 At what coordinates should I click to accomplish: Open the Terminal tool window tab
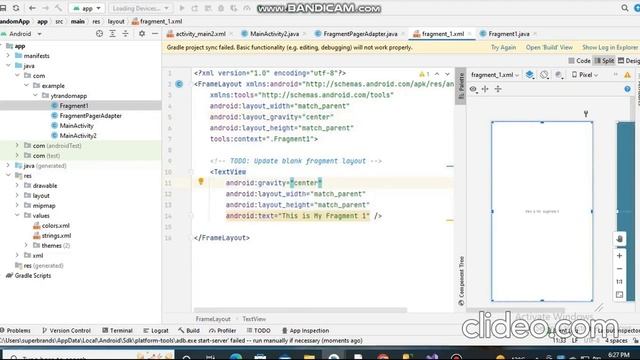click(x=118, y=331)
